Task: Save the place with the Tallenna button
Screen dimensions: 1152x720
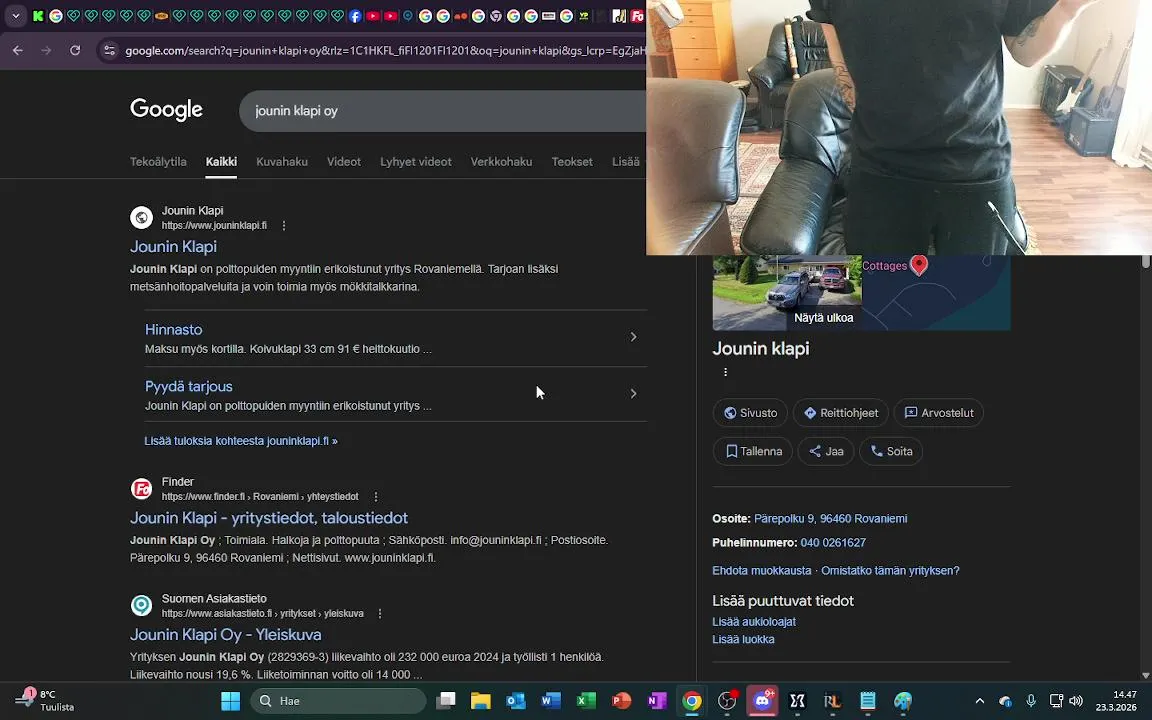Action: point(752,451)
